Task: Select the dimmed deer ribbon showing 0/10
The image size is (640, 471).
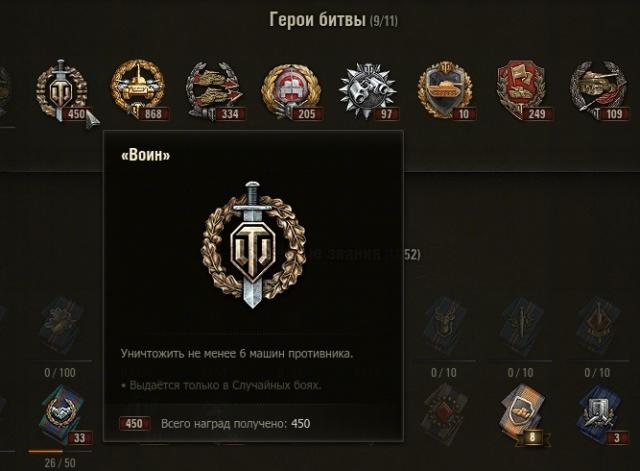Action: coord(444,326)
